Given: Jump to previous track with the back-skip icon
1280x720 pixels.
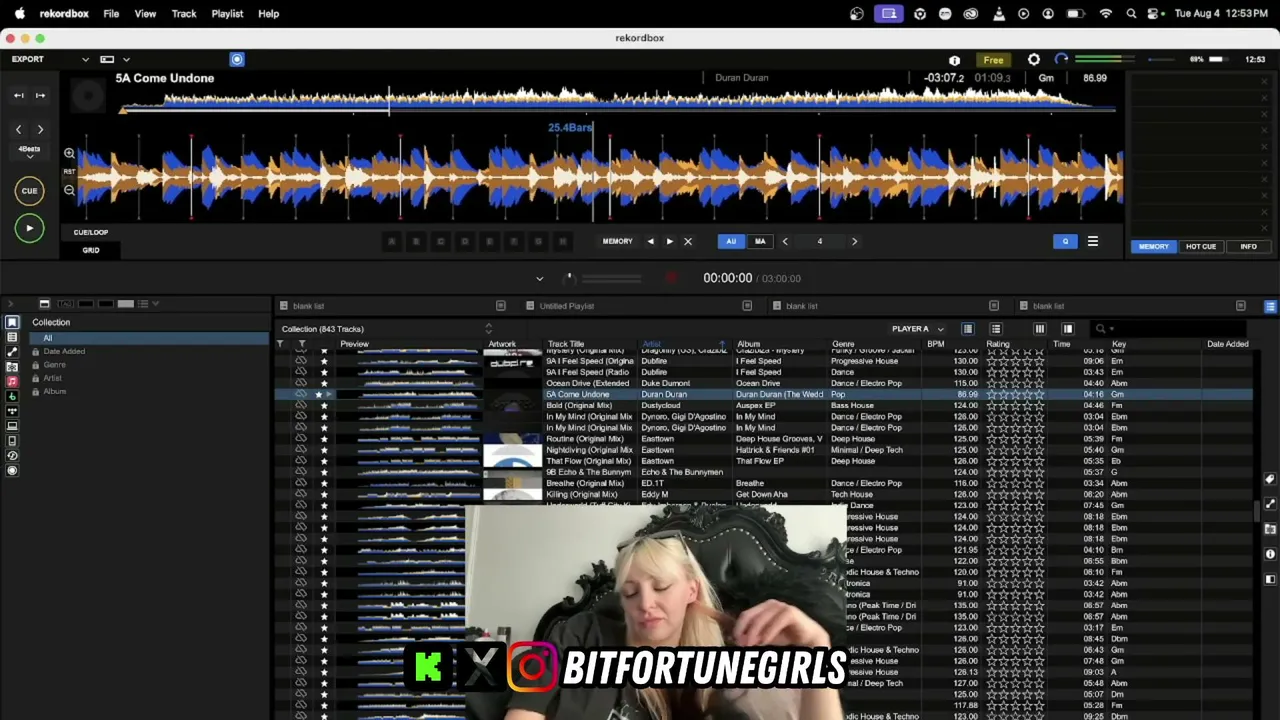Looking at the screenshot, I should [18, 95].
